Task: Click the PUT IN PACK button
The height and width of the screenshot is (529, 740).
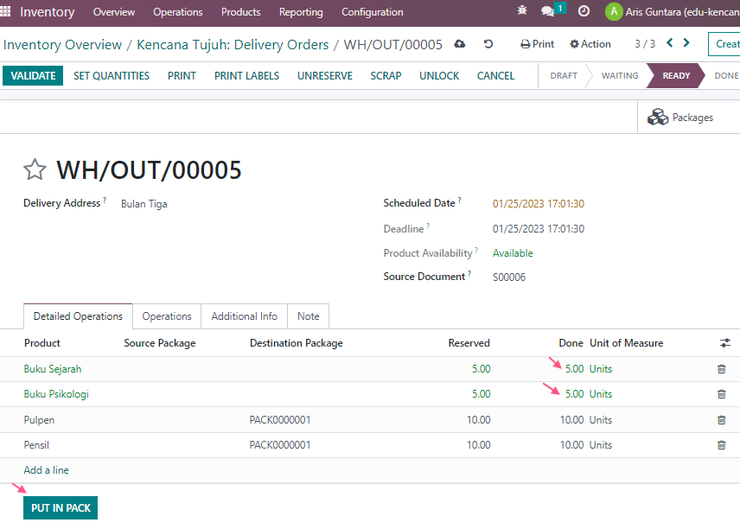Action: [60, 508]
